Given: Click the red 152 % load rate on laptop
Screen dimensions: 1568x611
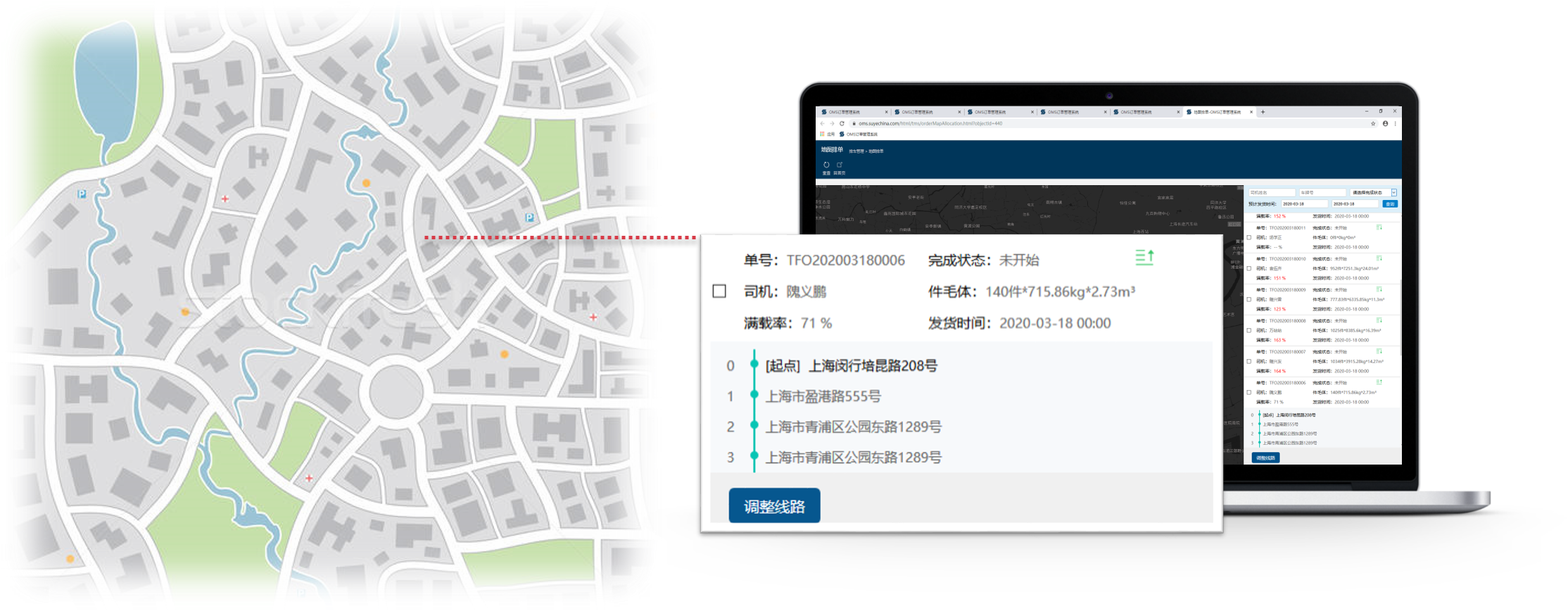Looking at the screenshot, I should click(1279, 216).
